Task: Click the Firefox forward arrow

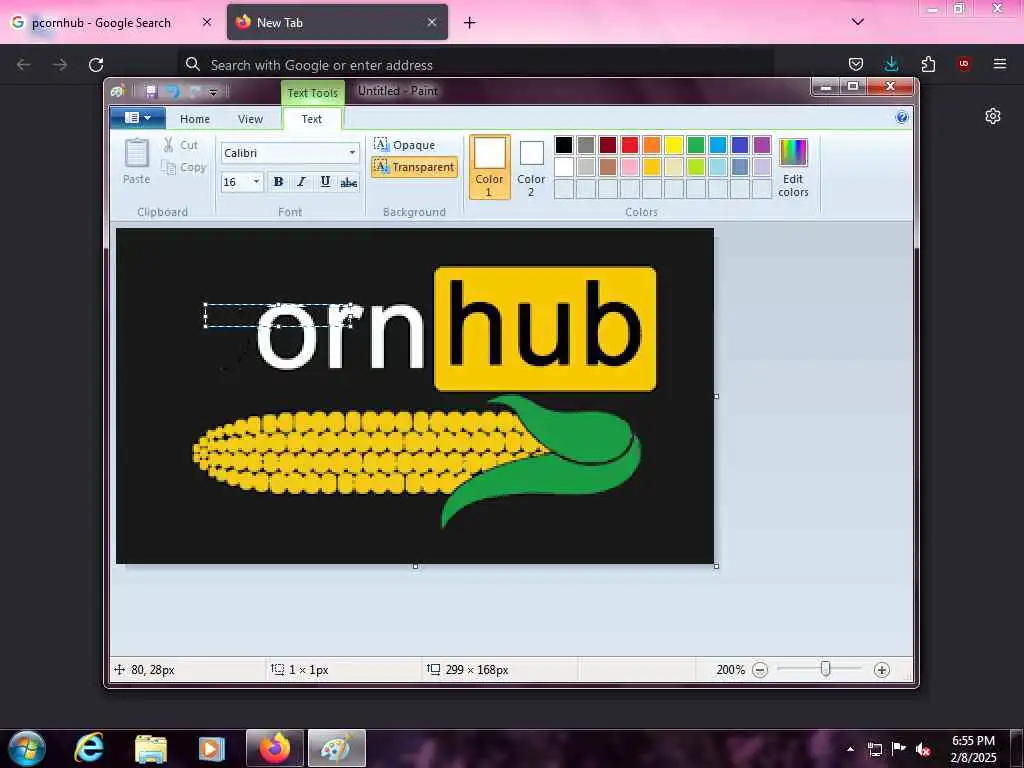Action: pos(60,65)
